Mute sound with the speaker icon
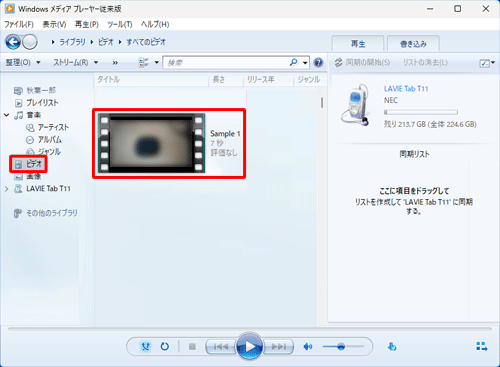Image resolution: width=500 pixels, height=367 pixels. pyautogui.click(x=308, y=347)
